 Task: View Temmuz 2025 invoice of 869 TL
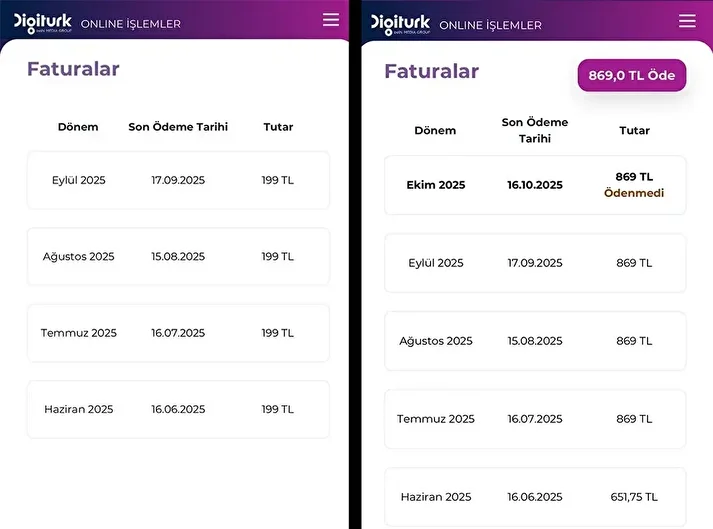pos(535,419)
